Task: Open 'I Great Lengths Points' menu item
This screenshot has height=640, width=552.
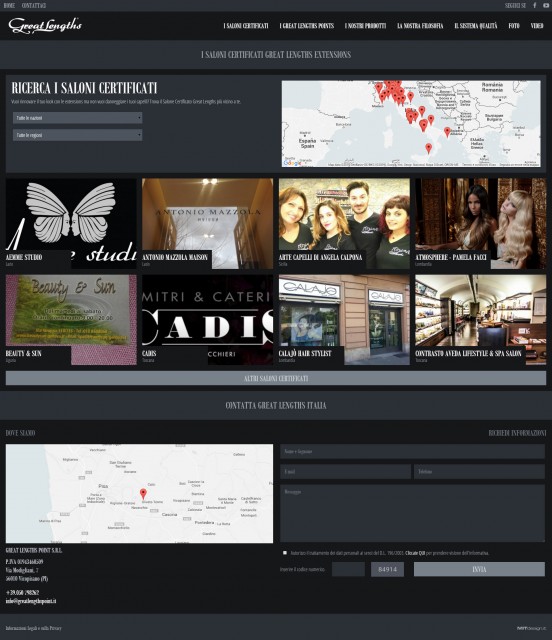Action: point(307,26)
